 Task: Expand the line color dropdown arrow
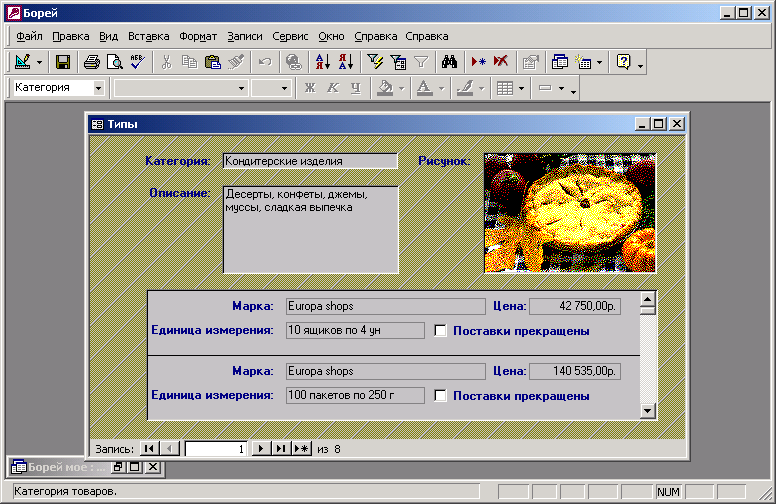(481, 89)
